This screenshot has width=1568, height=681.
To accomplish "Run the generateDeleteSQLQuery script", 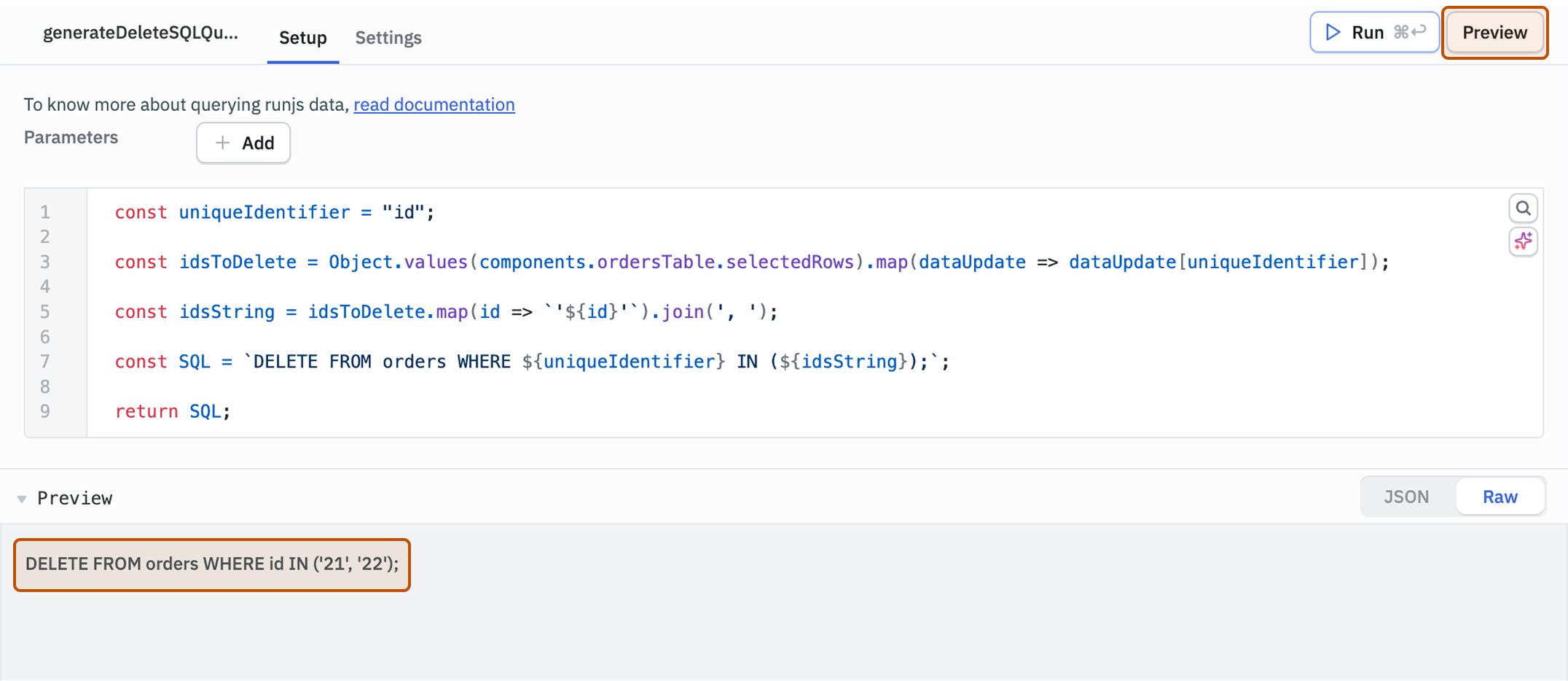I will tap(1368, 32).
